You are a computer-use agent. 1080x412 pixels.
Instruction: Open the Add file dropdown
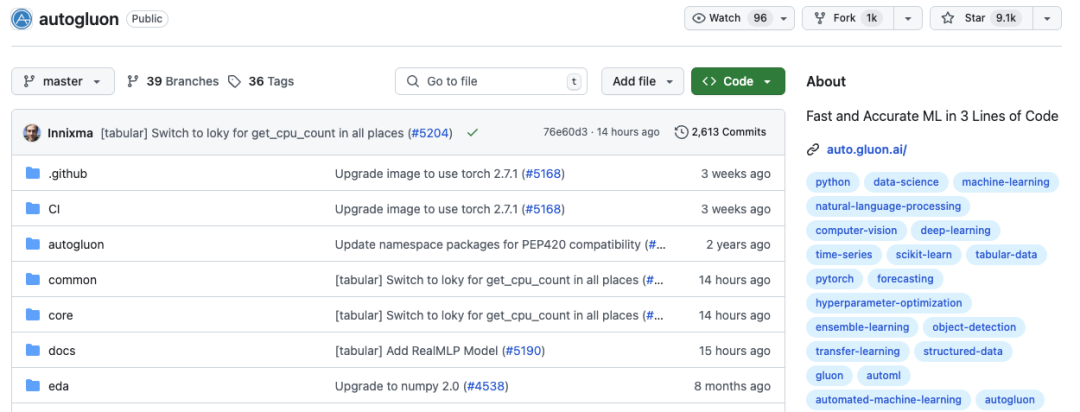tap(643, 81)
